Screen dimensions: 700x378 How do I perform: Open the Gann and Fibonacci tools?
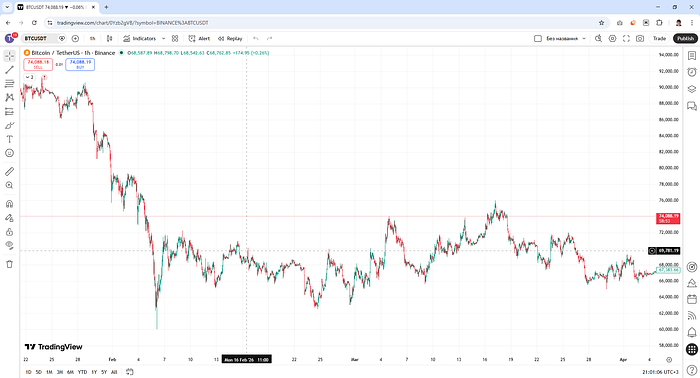pos(9,83)
